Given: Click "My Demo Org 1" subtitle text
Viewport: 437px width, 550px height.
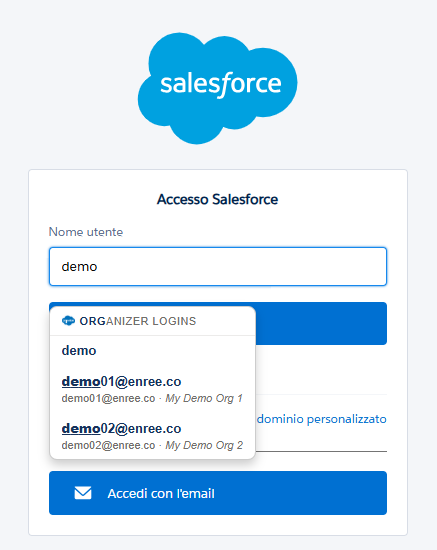Looking at the screenshot, I should coord(204,398).
